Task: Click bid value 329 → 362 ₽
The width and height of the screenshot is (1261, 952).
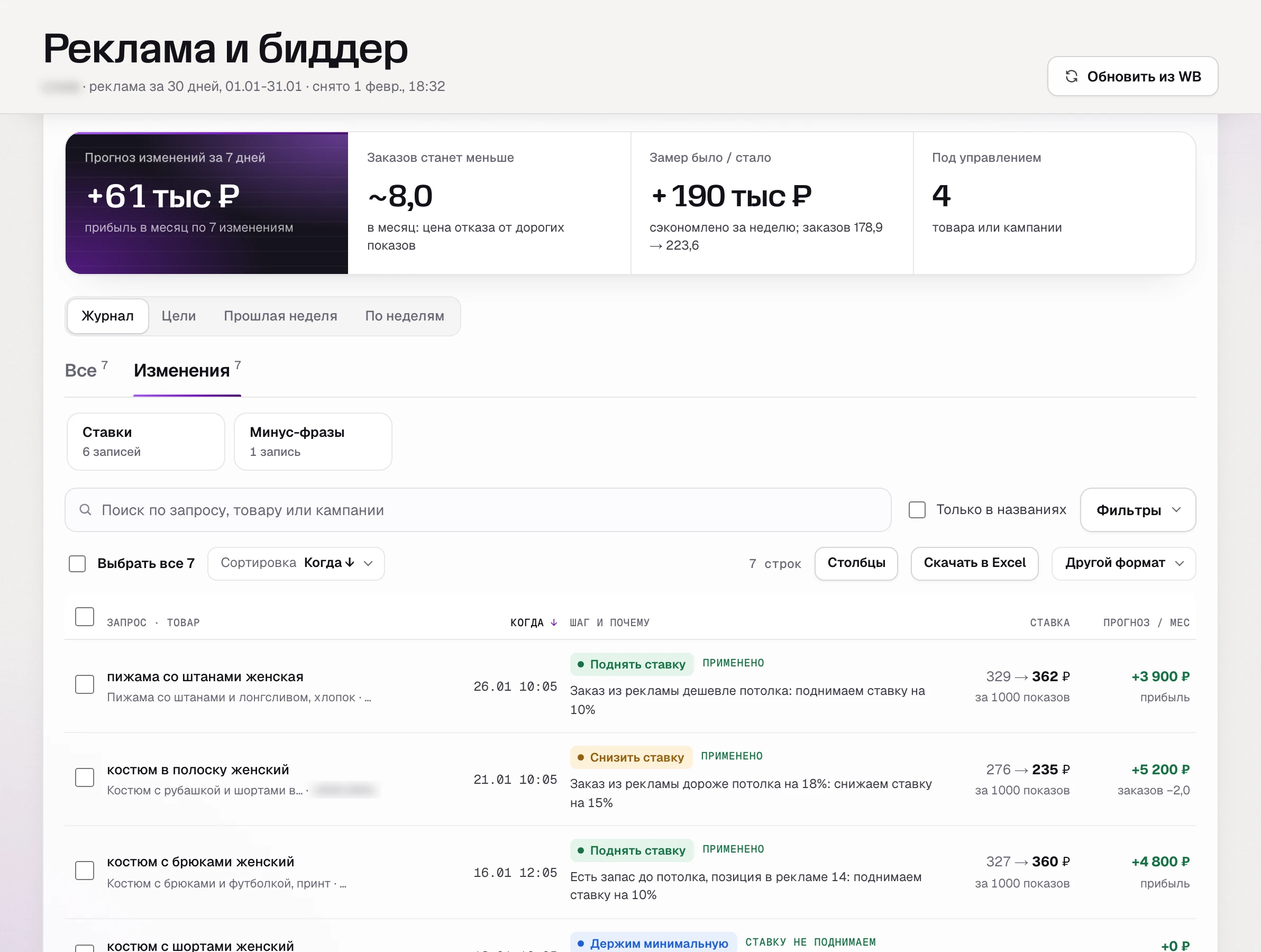Action: [x=1028, y=676]
